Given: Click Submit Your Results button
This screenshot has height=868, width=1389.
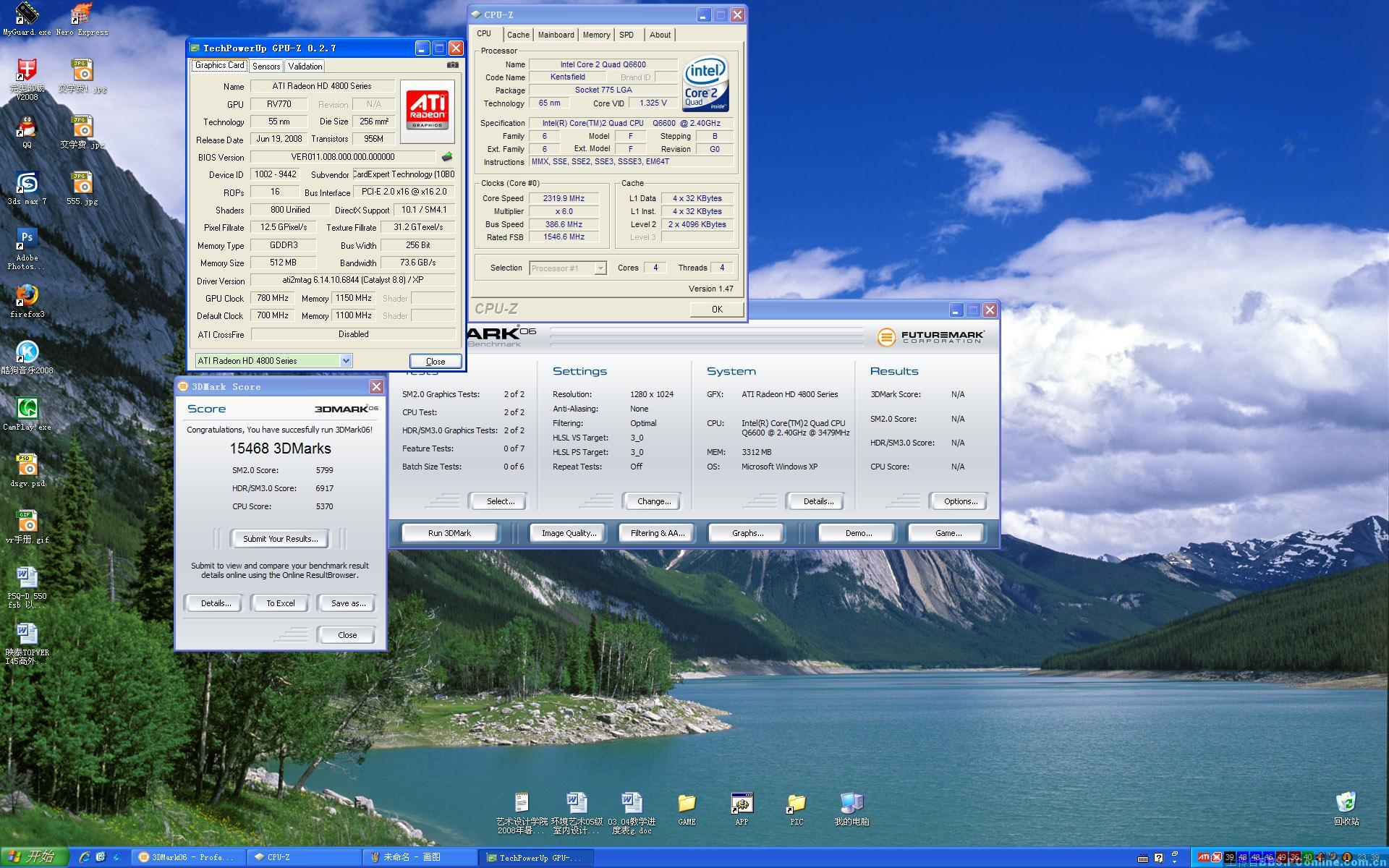Looking at the screenshot, I should tap(280, 539).
